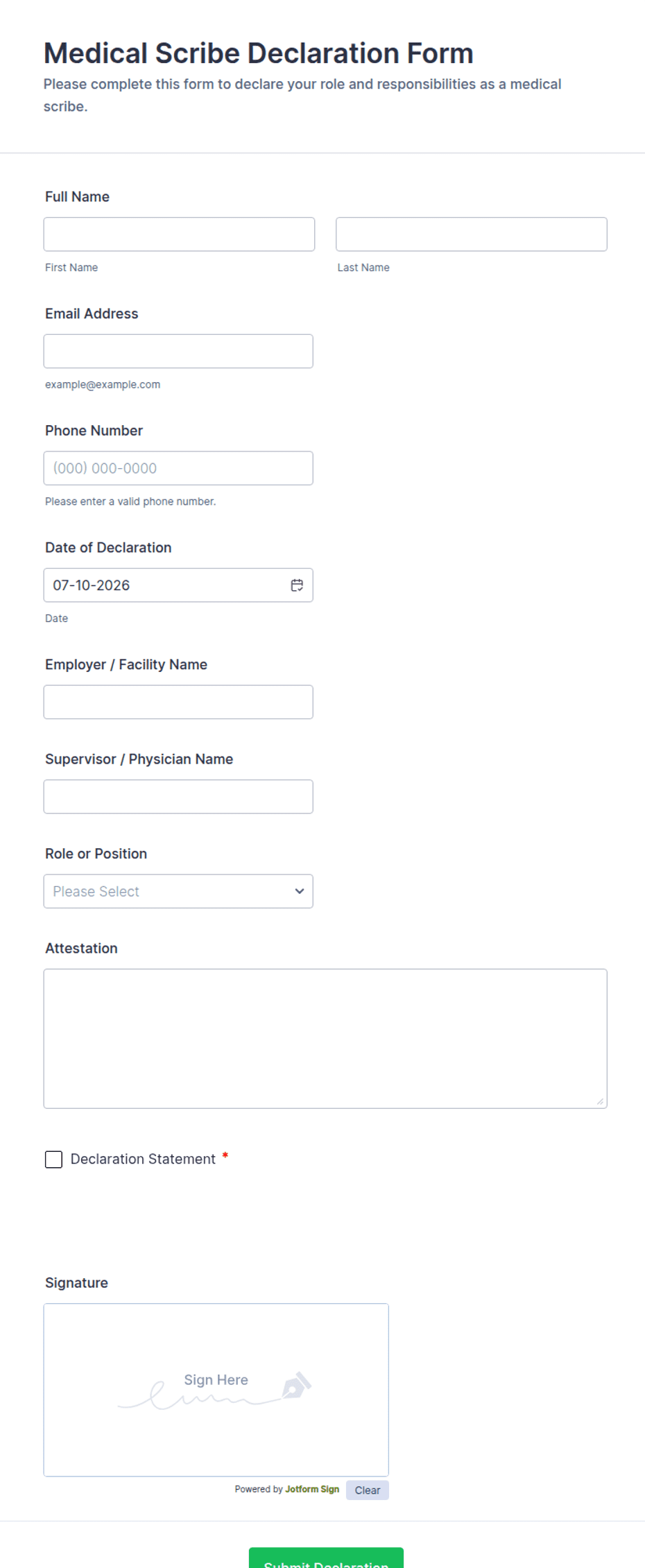Click the Role or Position dropdown chevron
645x1568 pixels.
pyautogui.click(x=300, y=891)
